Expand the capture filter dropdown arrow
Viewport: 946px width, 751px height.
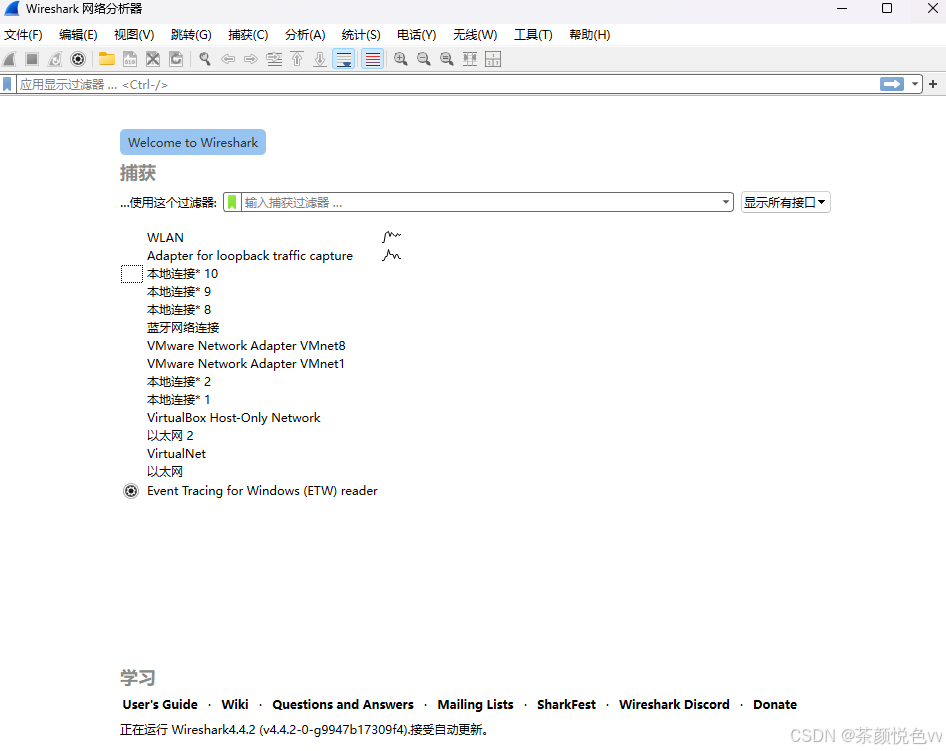point(726,203)
